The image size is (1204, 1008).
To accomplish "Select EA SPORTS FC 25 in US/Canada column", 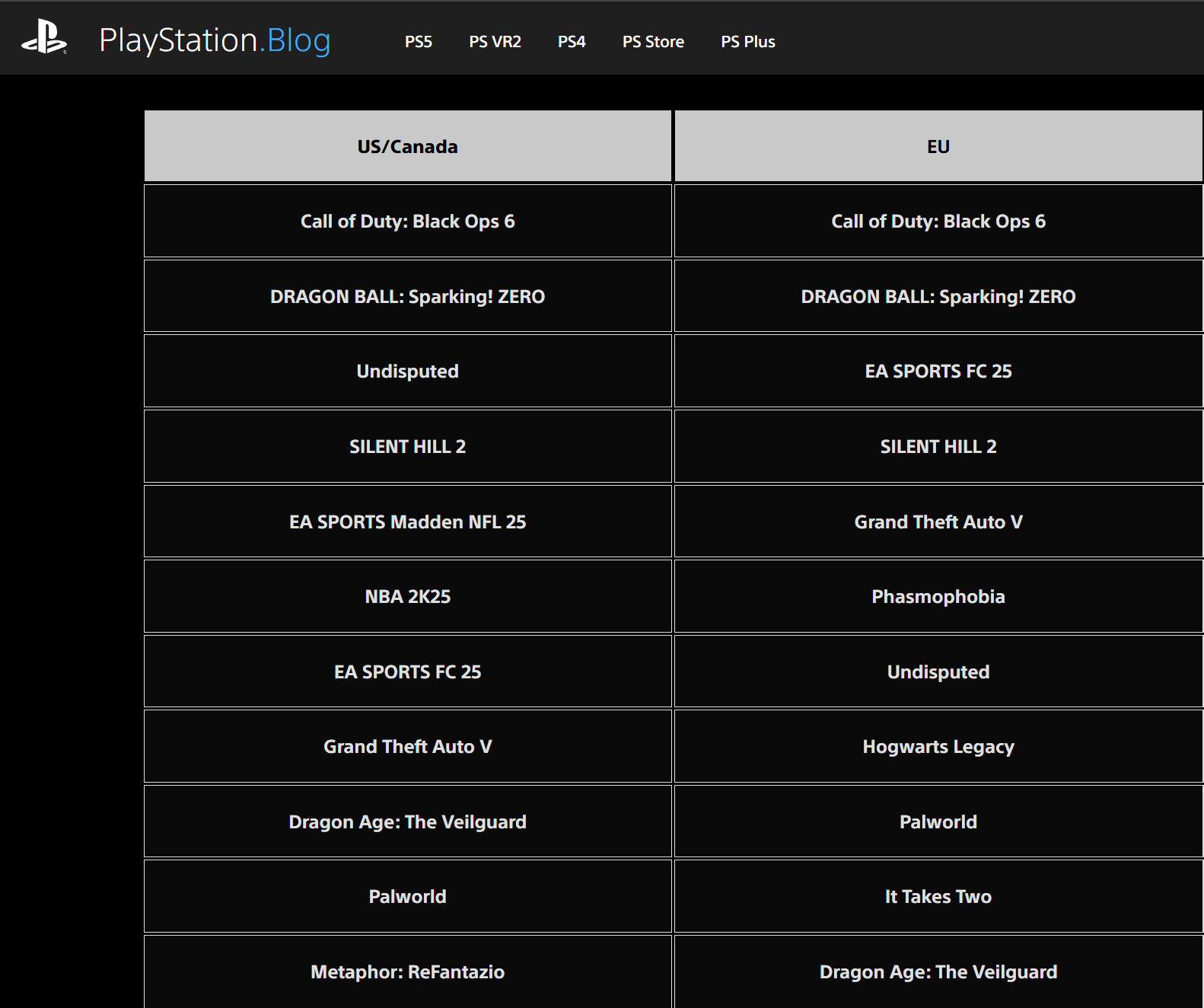I will point(408,671).
